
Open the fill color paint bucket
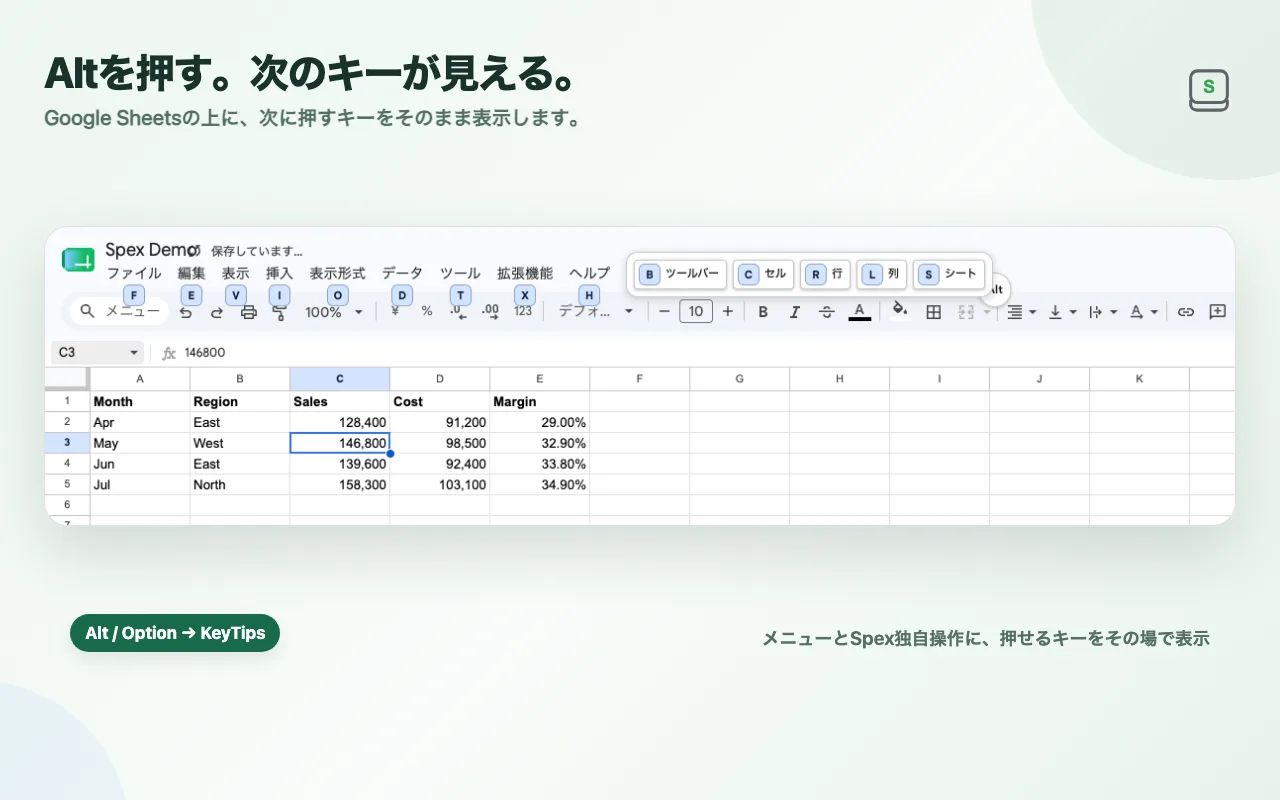(x=899, y=310)
